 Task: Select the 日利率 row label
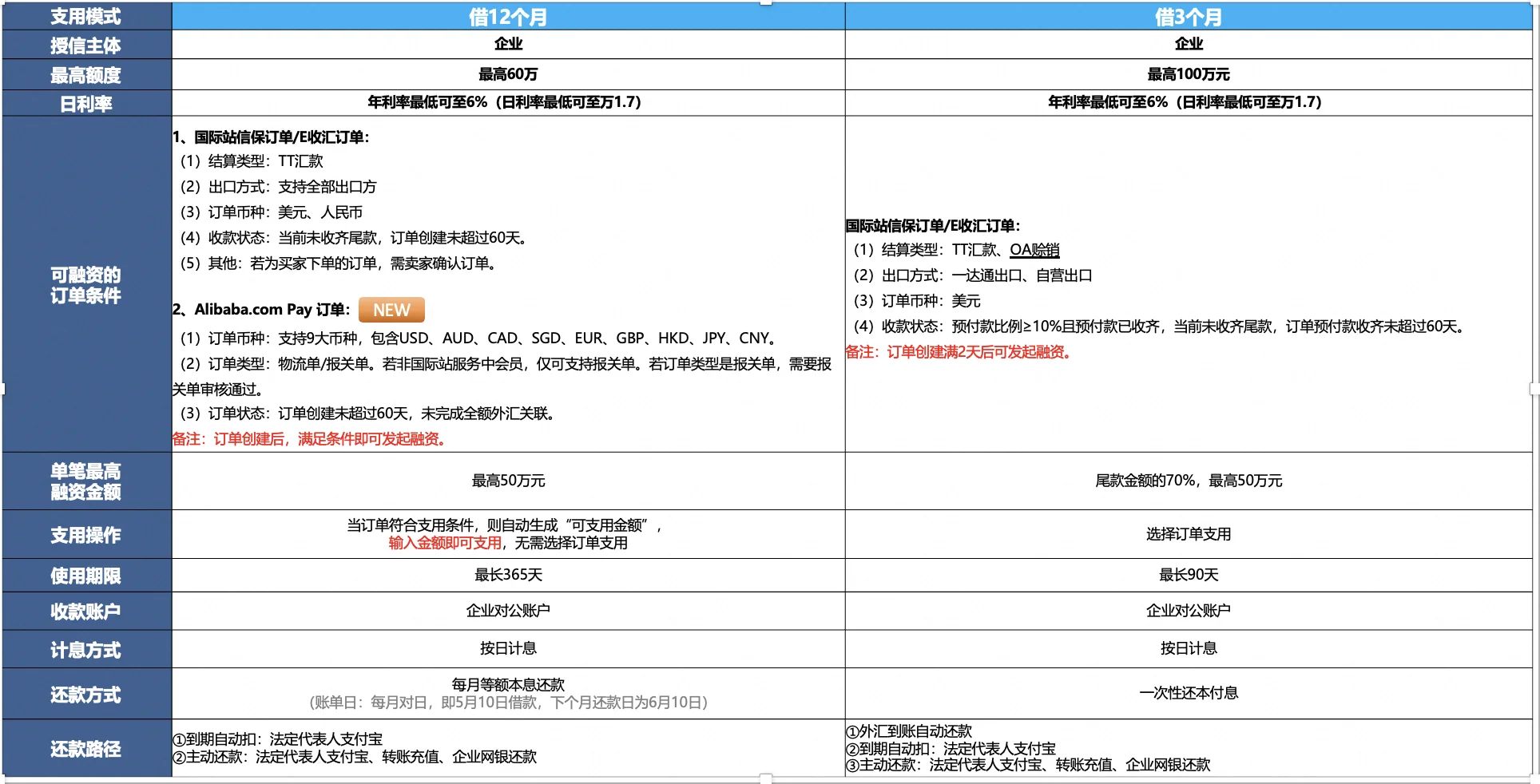coord(86,103)
